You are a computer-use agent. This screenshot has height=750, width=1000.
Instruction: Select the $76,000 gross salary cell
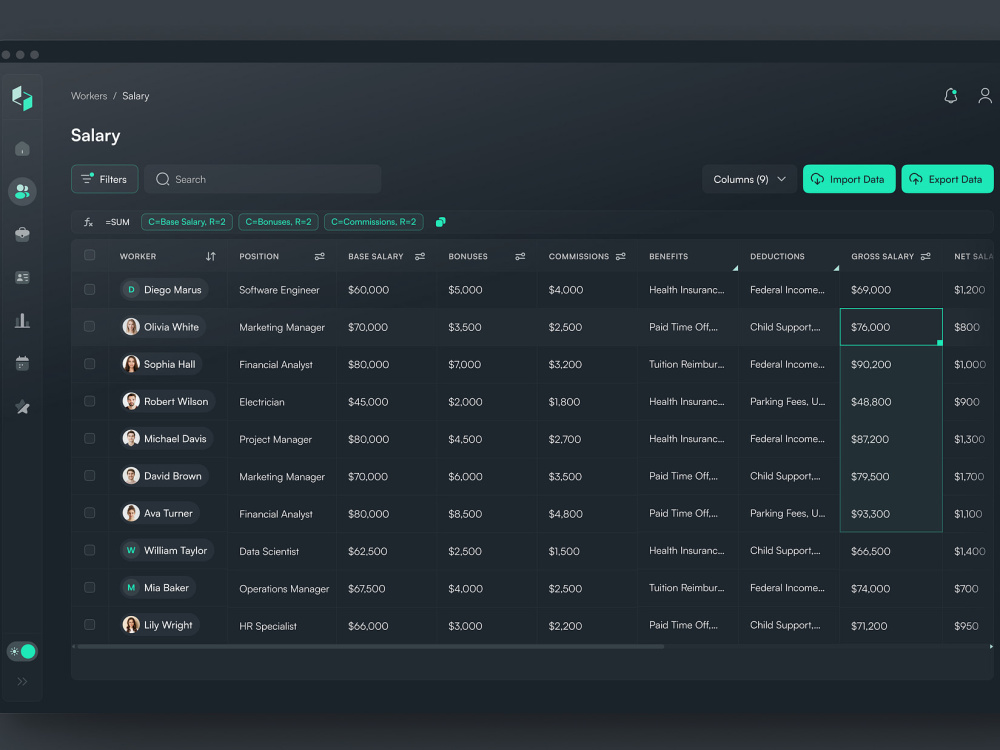point(891,327)
